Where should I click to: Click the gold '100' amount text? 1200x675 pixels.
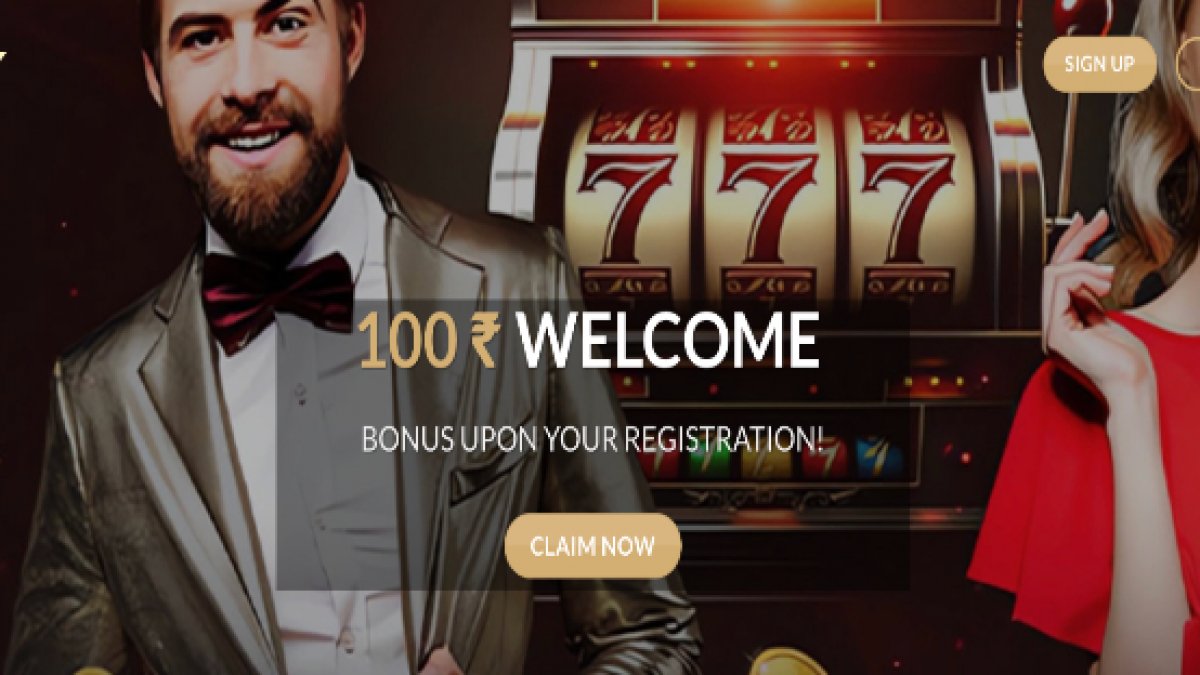pyautogui.click(x=409, y=342)
